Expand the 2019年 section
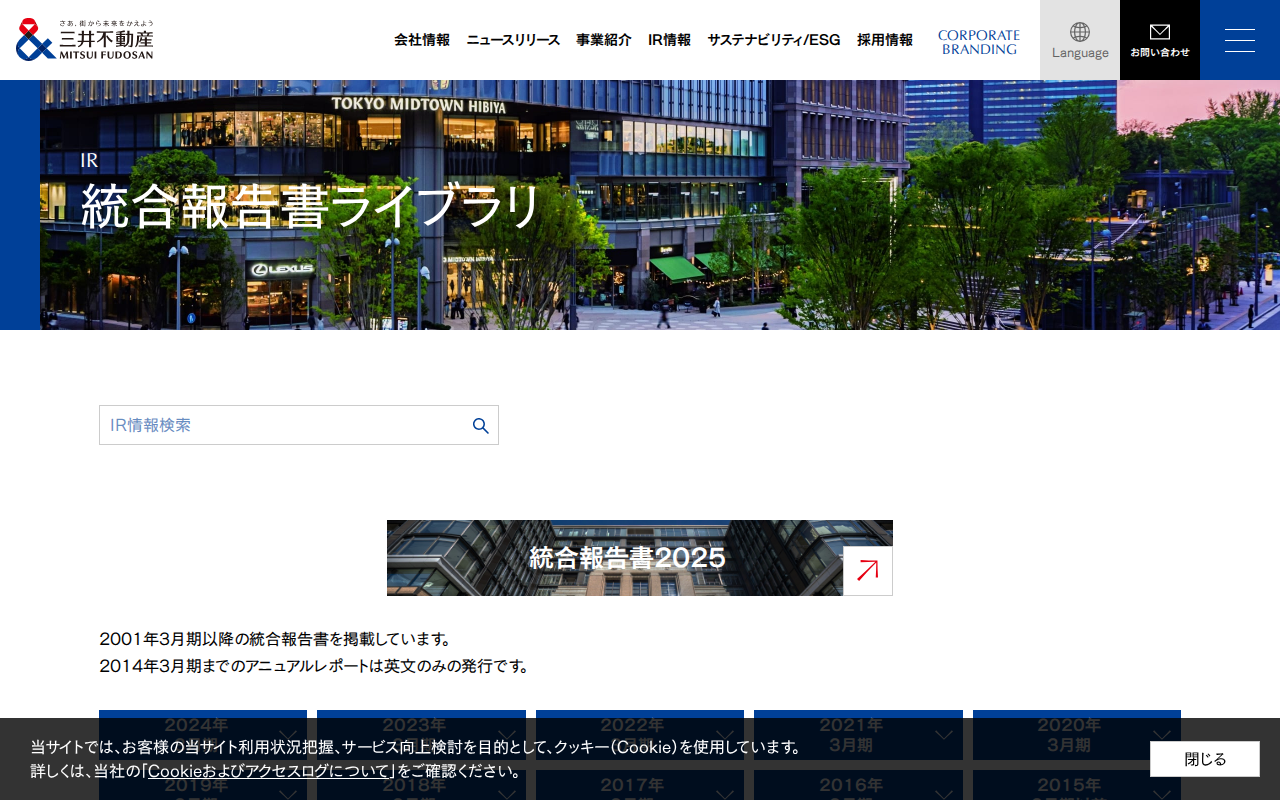Image resolution: width=1280 pixels, height=800 pixels. [x=203, y=785]
